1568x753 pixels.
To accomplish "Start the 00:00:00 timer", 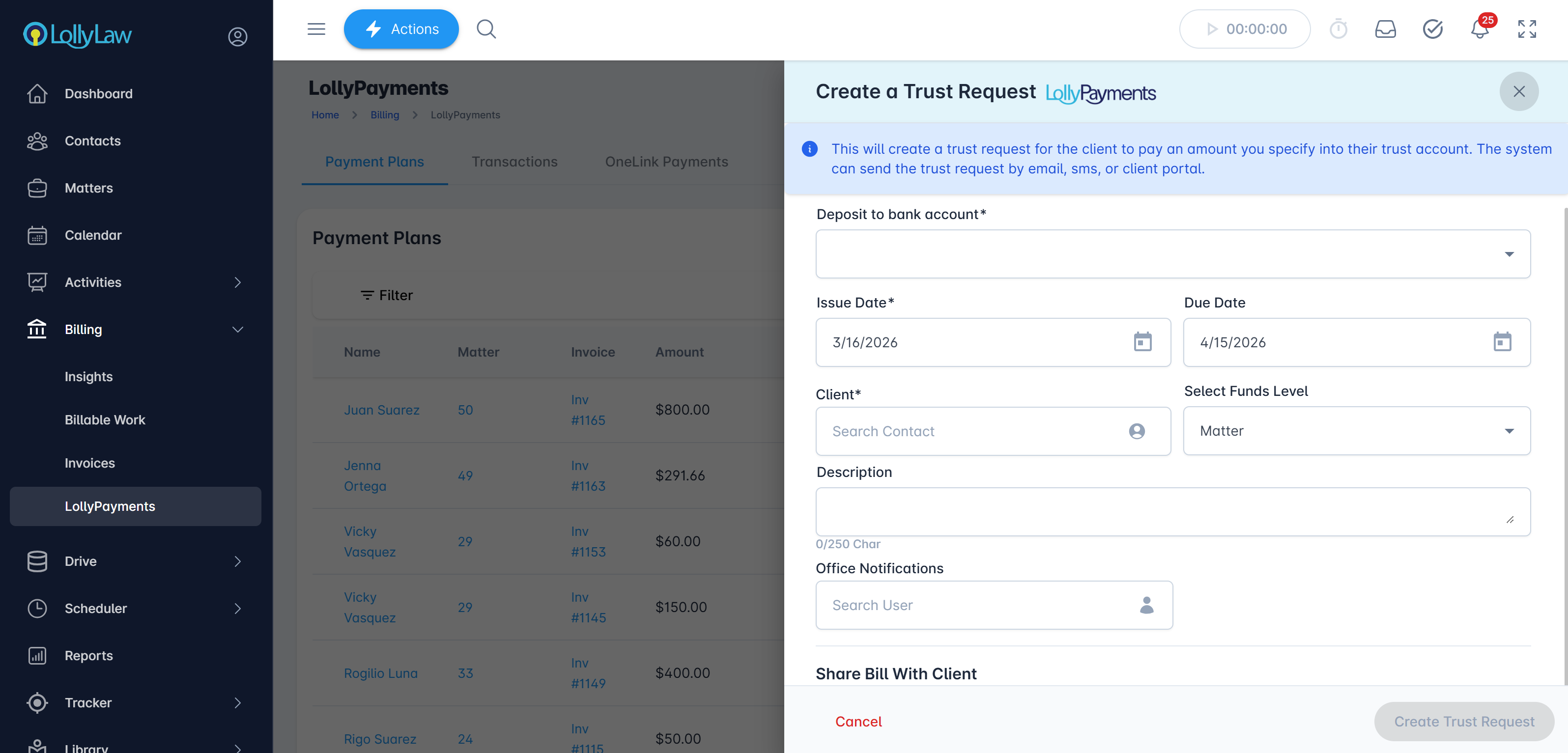I will point(1244,29).
